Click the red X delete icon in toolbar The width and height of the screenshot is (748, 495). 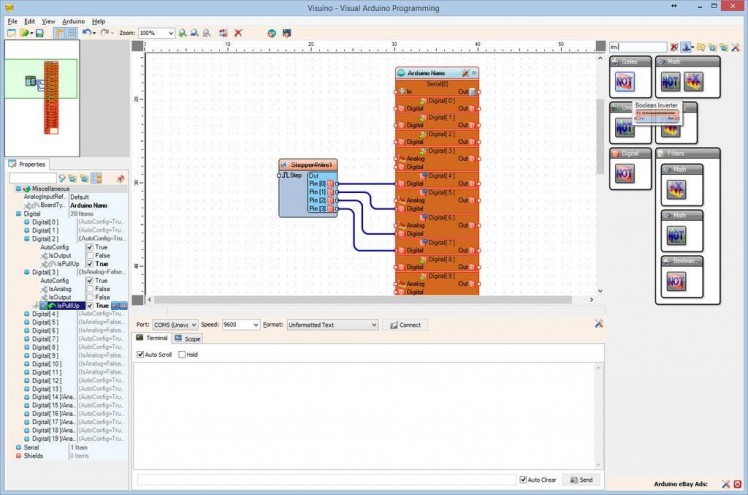click(x=238, y=33)
